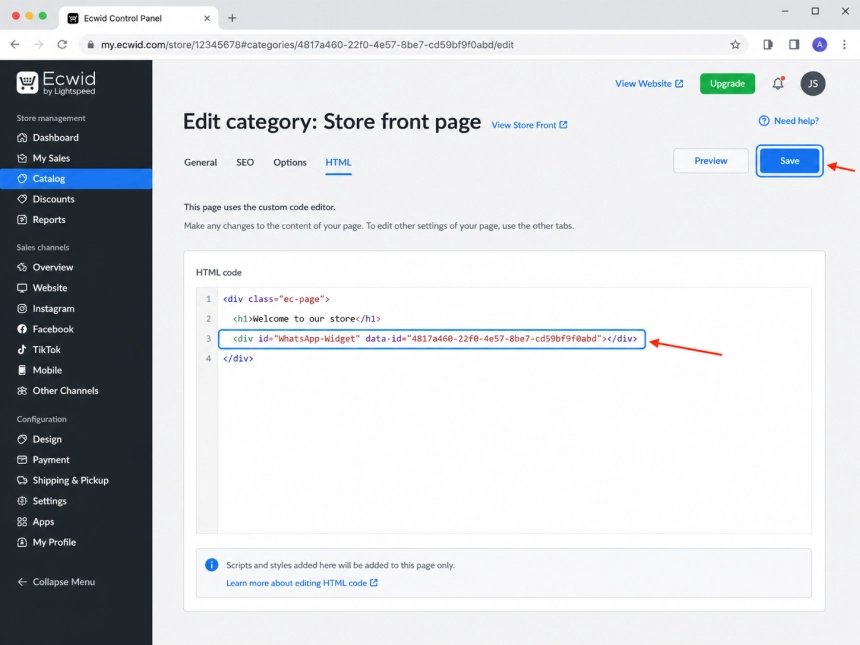Image resolution: width=860 pixels, height=645 pixels.
Task: Switch to the Options tab
Action: click(290, 162)
